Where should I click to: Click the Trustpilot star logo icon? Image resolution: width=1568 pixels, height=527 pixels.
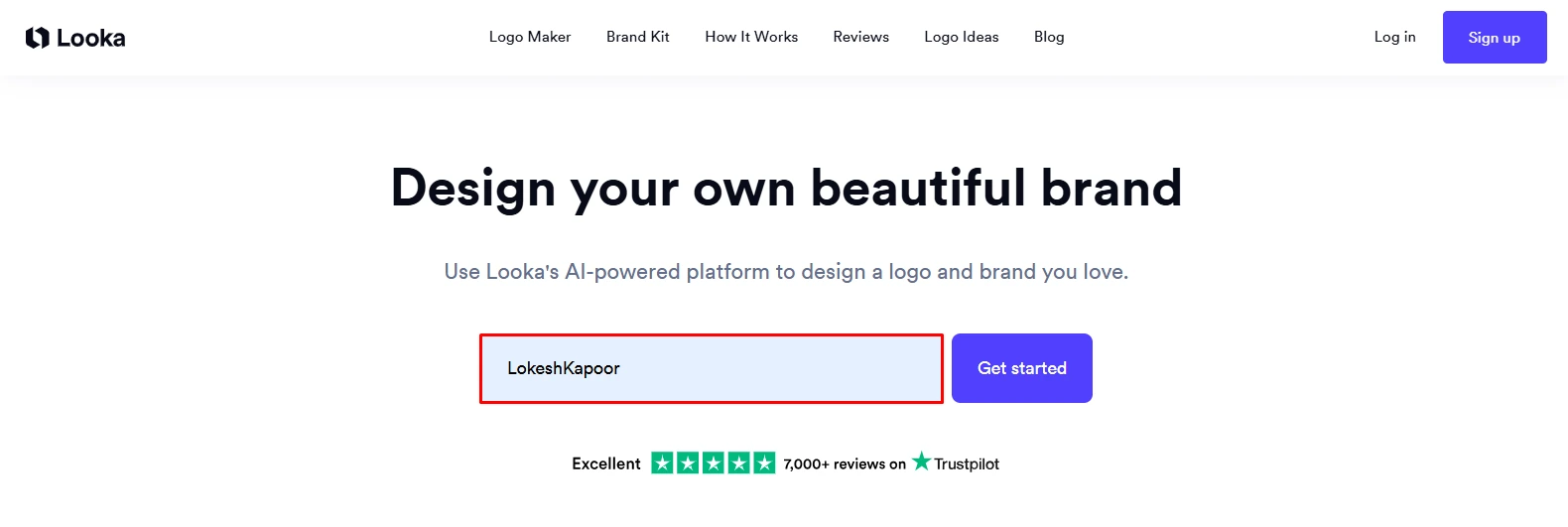click(921, 461)
